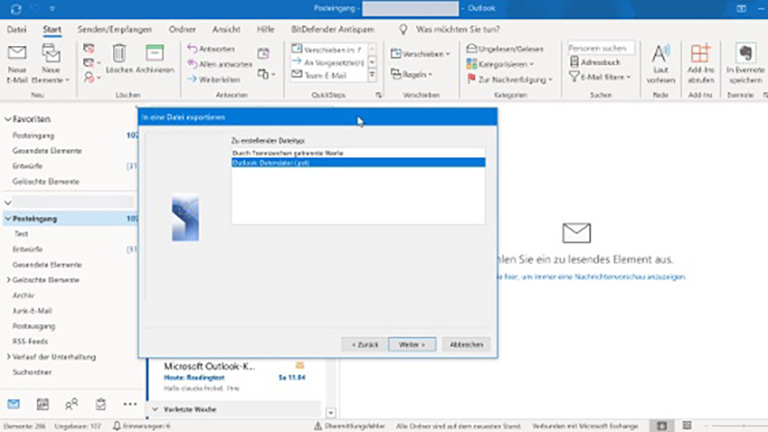The width and height of the screenshot is (768, 432).
Task: Collapse the Favoriten section
Action: click(7, 117)
